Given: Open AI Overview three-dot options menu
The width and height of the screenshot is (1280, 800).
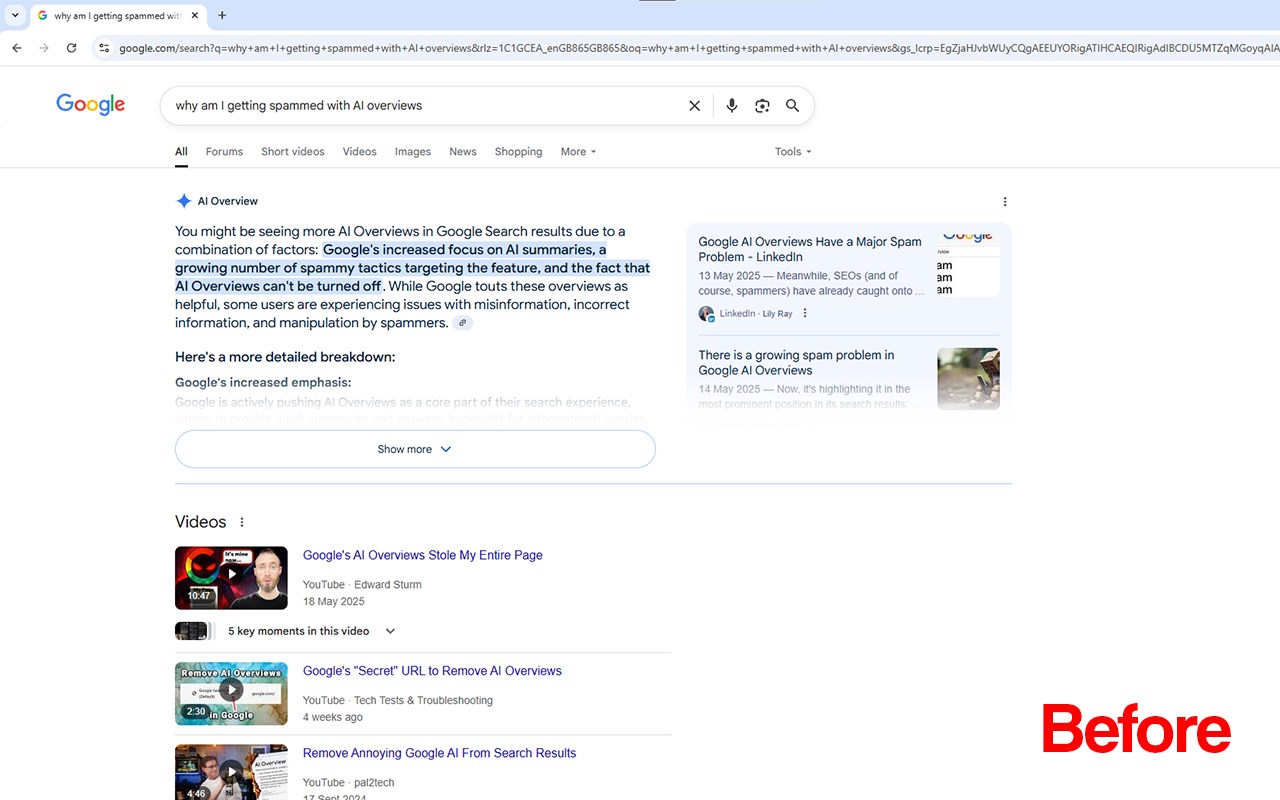Looking at the screenshot, I should point(1005,201).
